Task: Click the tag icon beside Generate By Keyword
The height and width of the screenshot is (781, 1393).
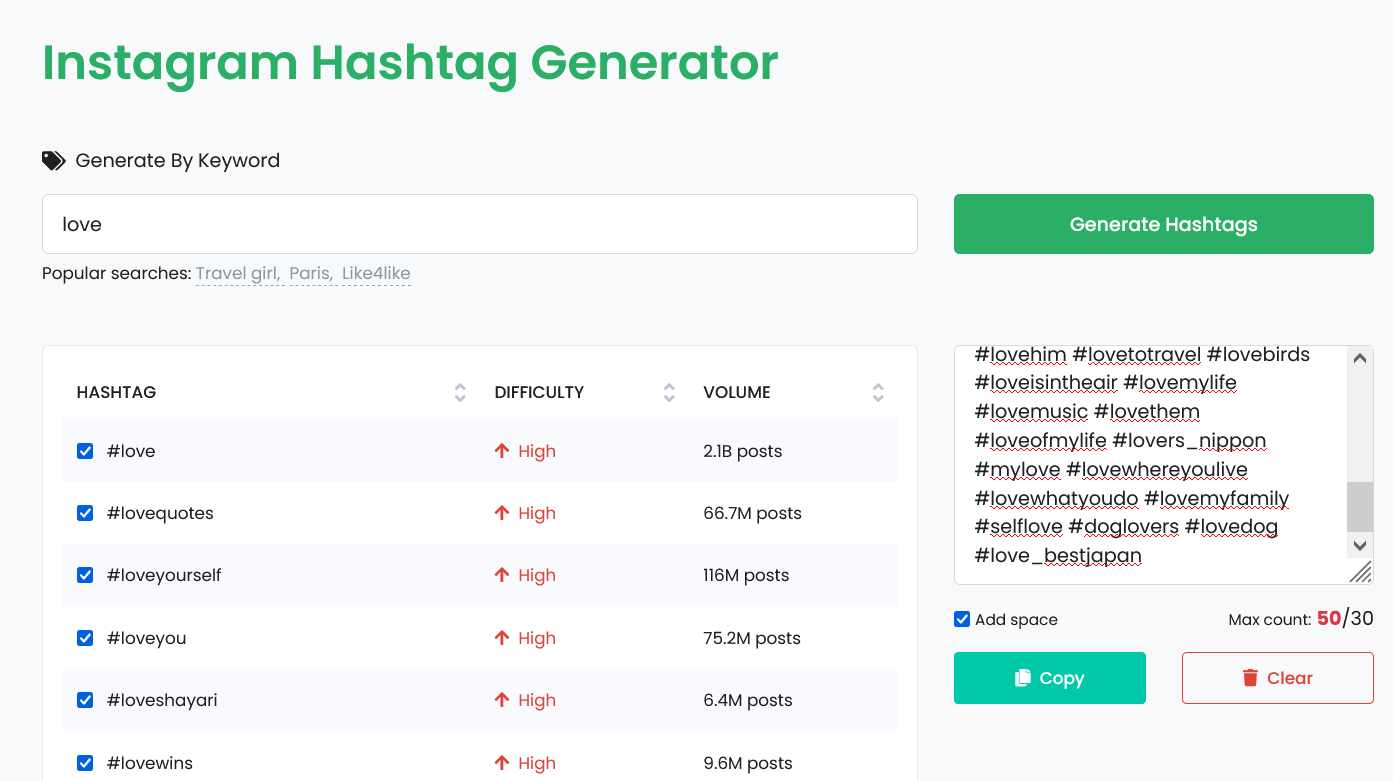Action: tap(53, 160)
